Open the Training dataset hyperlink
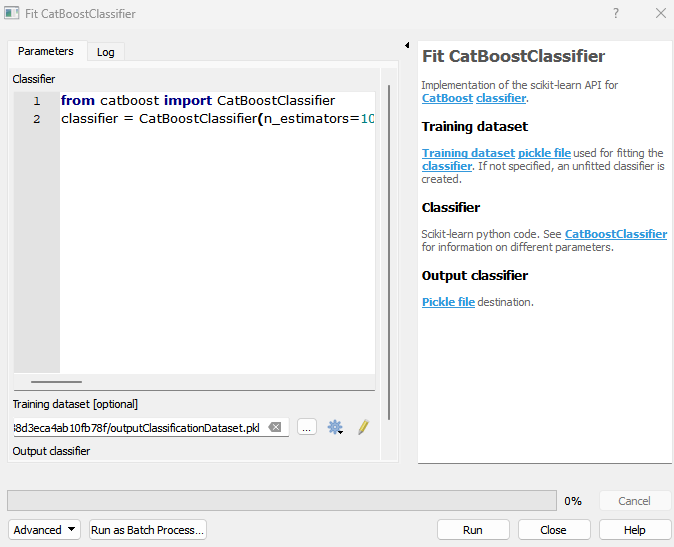The image size is (674, 547). tap(468, 153)
